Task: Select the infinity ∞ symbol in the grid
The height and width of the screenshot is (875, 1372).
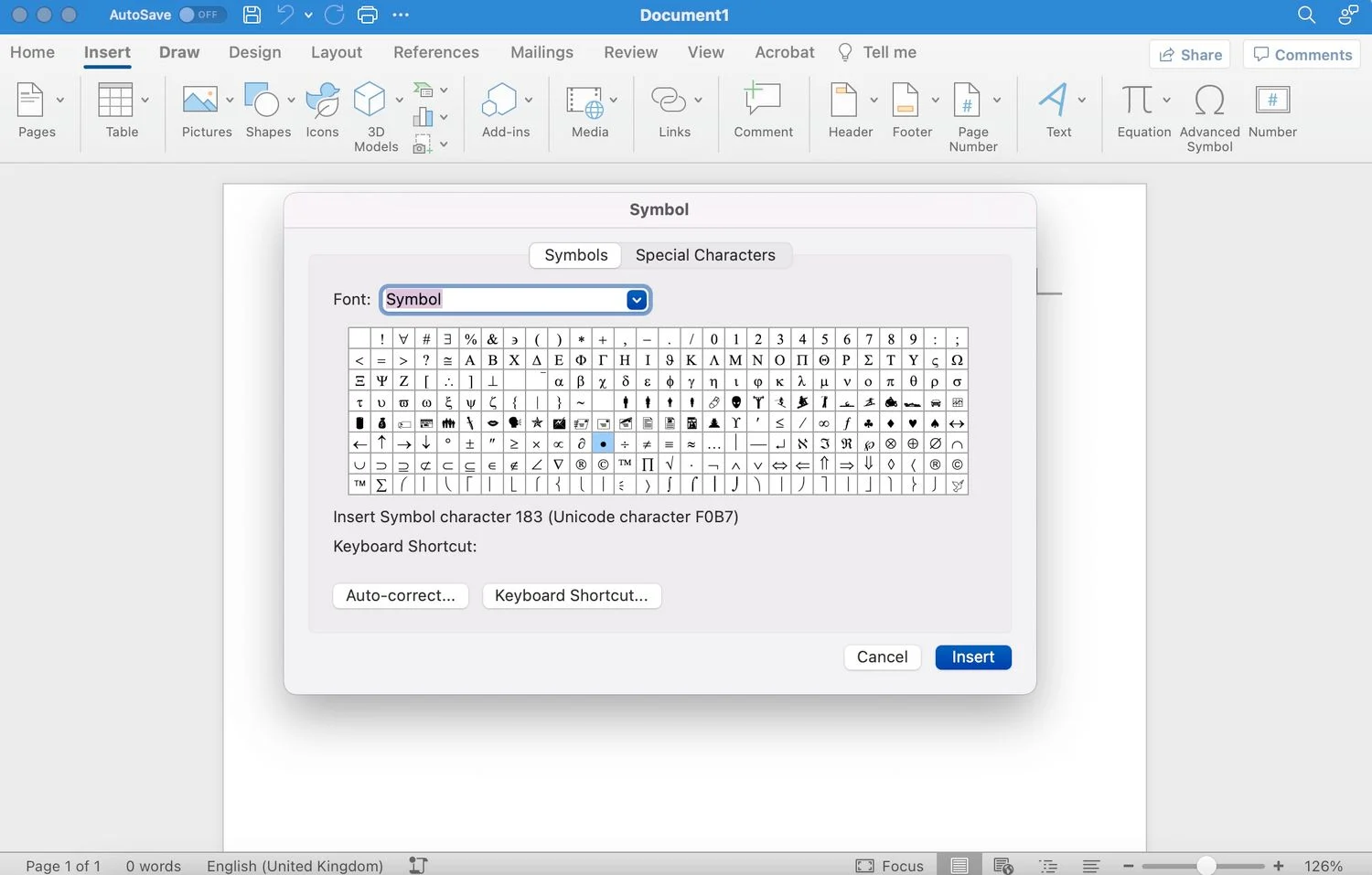Action: tap(824, 422)
